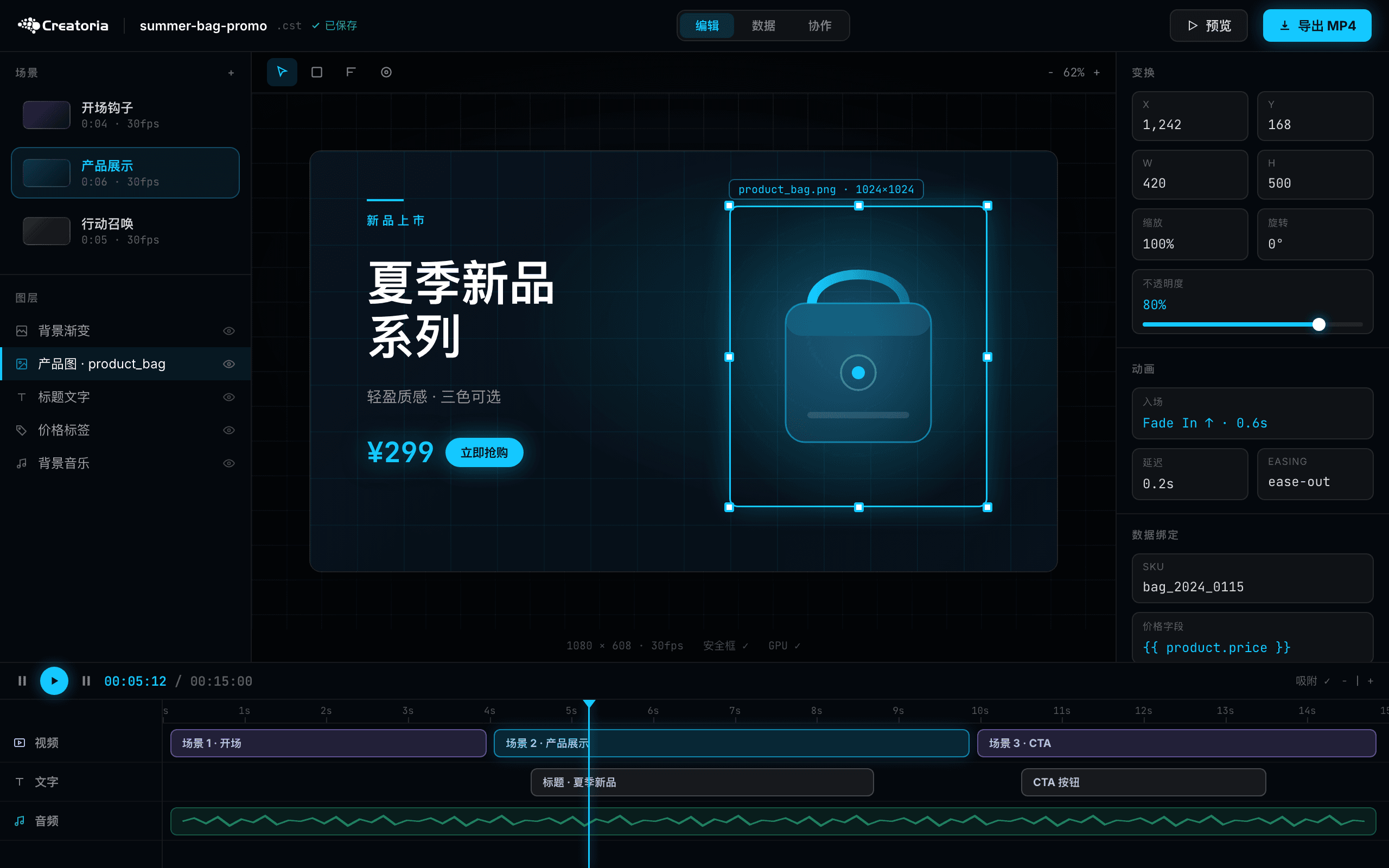
Task: Click the 6s mark on timeline ruler
Action: (653, 711)
